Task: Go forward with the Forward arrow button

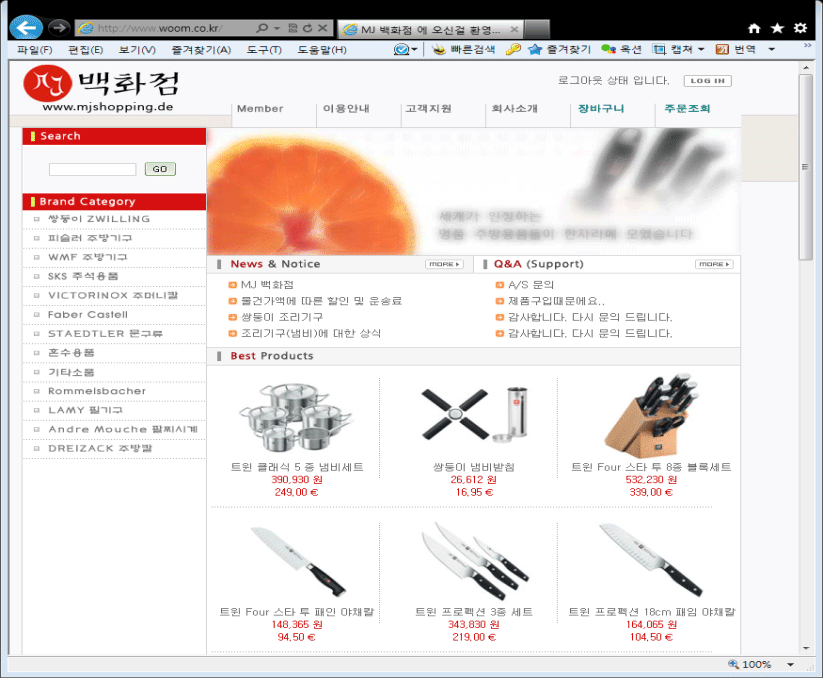Action: tap(59, 27)
